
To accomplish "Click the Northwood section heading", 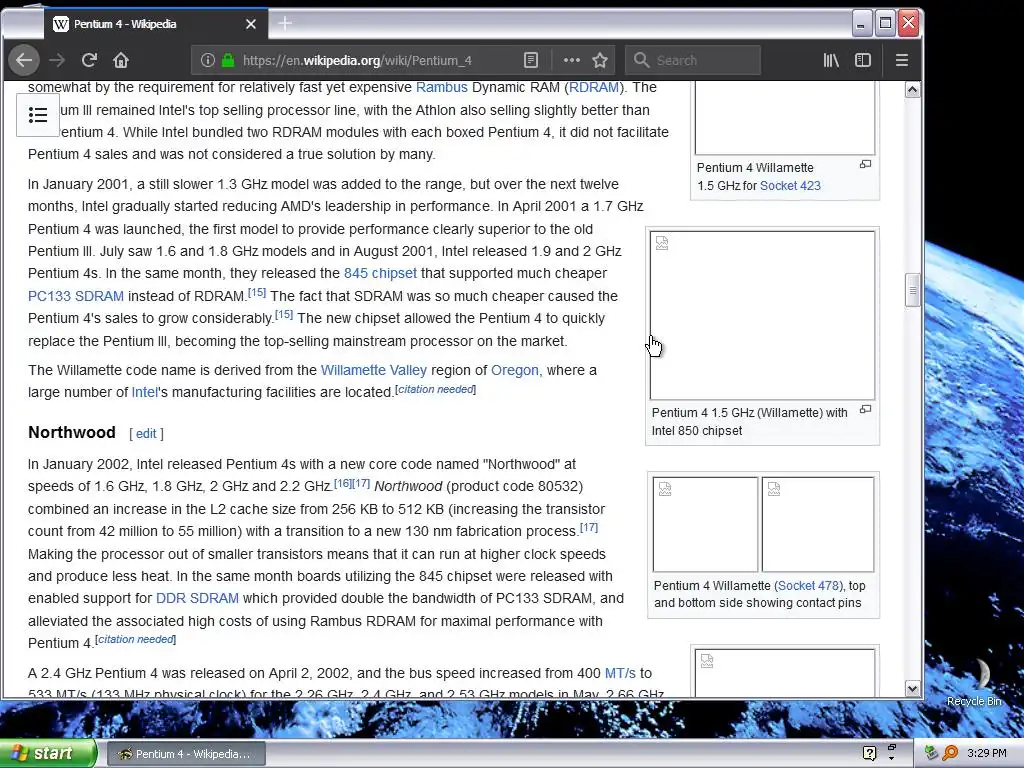I will [x=72, y=432].
